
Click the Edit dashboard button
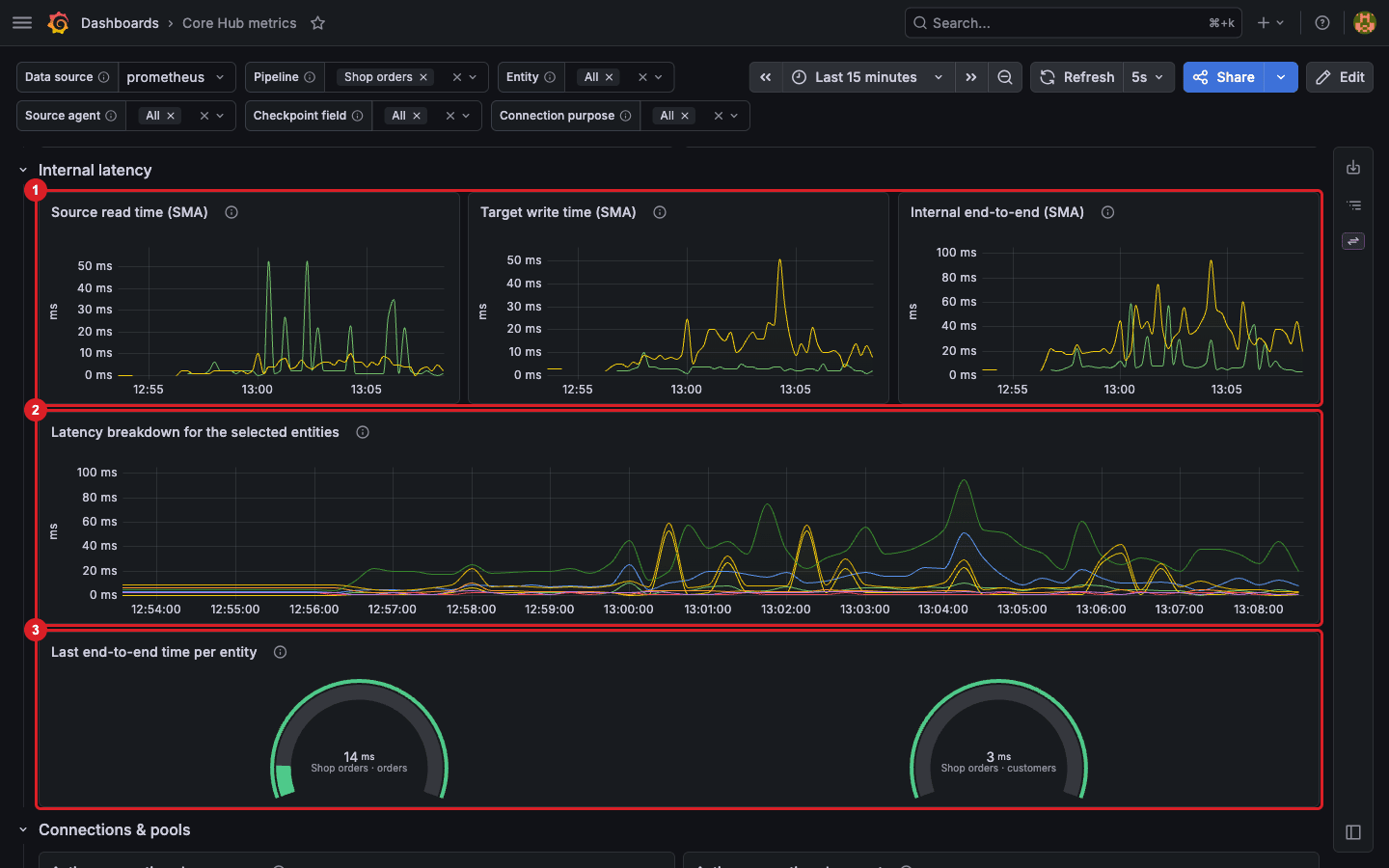point(1340,77)
